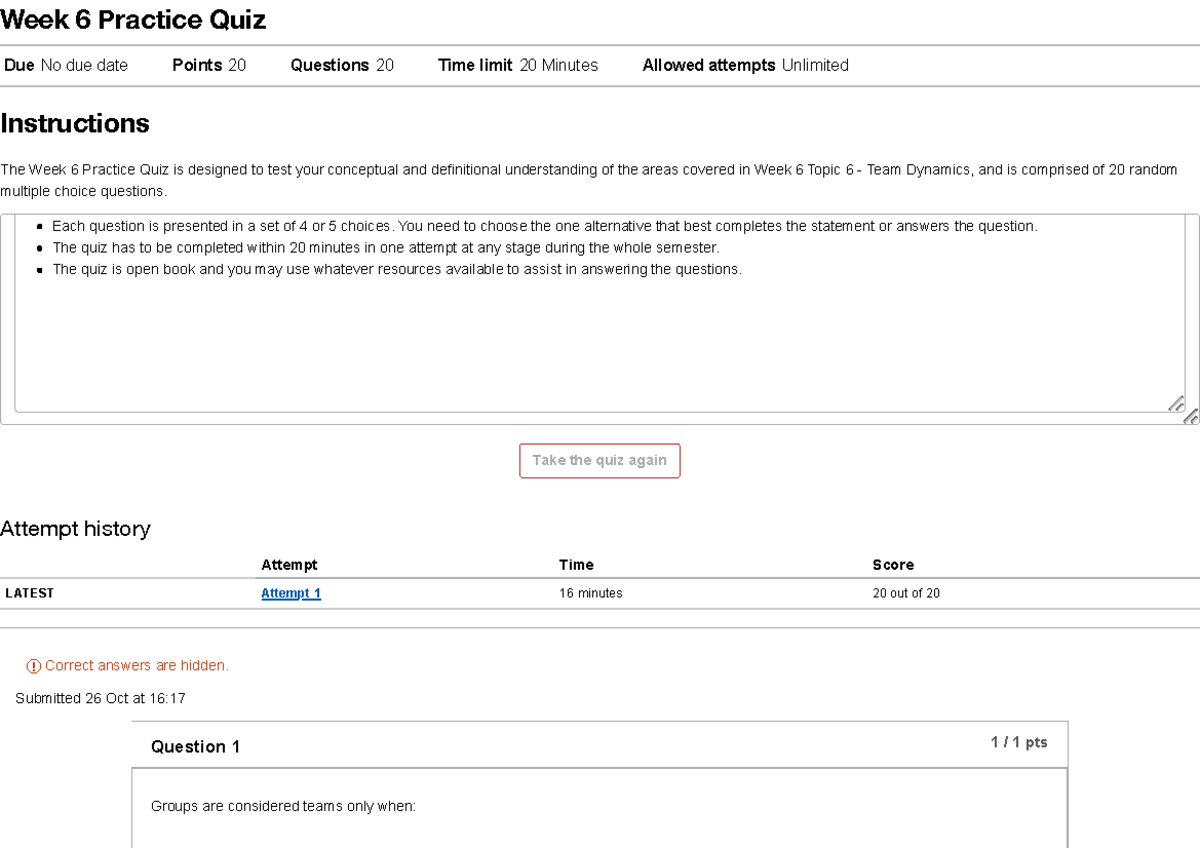Image resolution: width=1200 pixels, height=848 pixels.
Task: Select the "Week 6 Practice Quiz" page title
Action: [133, 19]
